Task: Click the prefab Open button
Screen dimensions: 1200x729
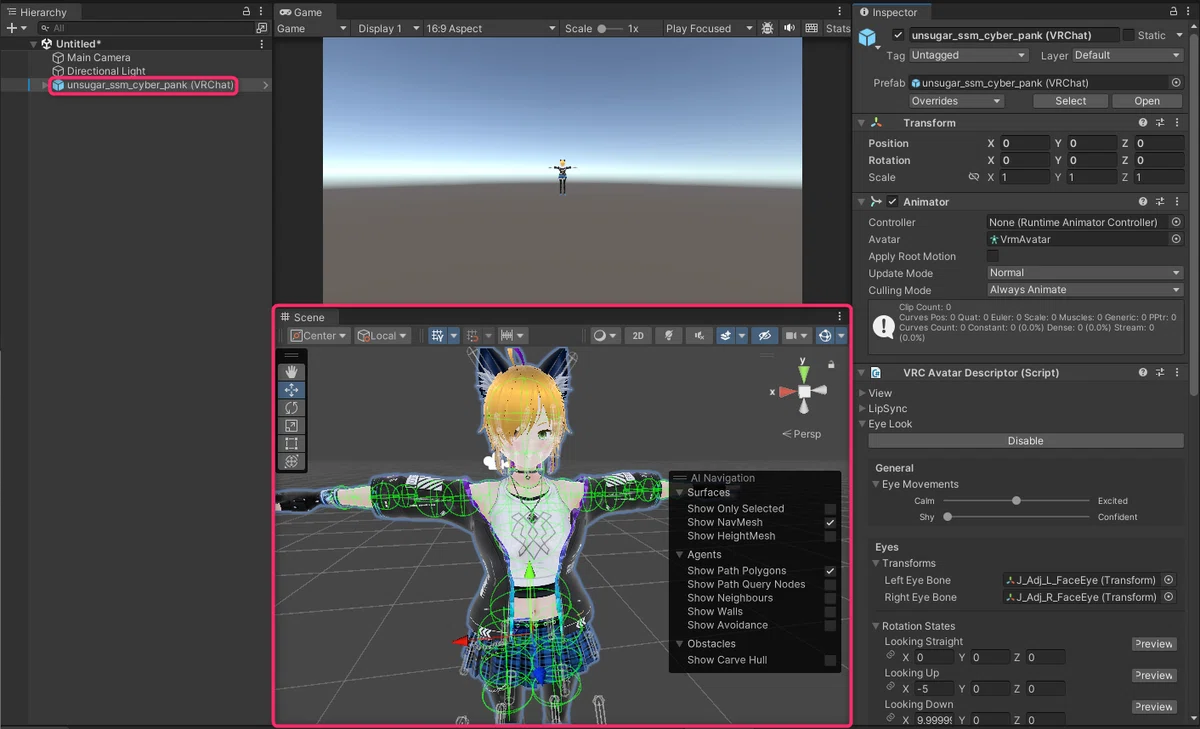Action: tap(1147, 101)
